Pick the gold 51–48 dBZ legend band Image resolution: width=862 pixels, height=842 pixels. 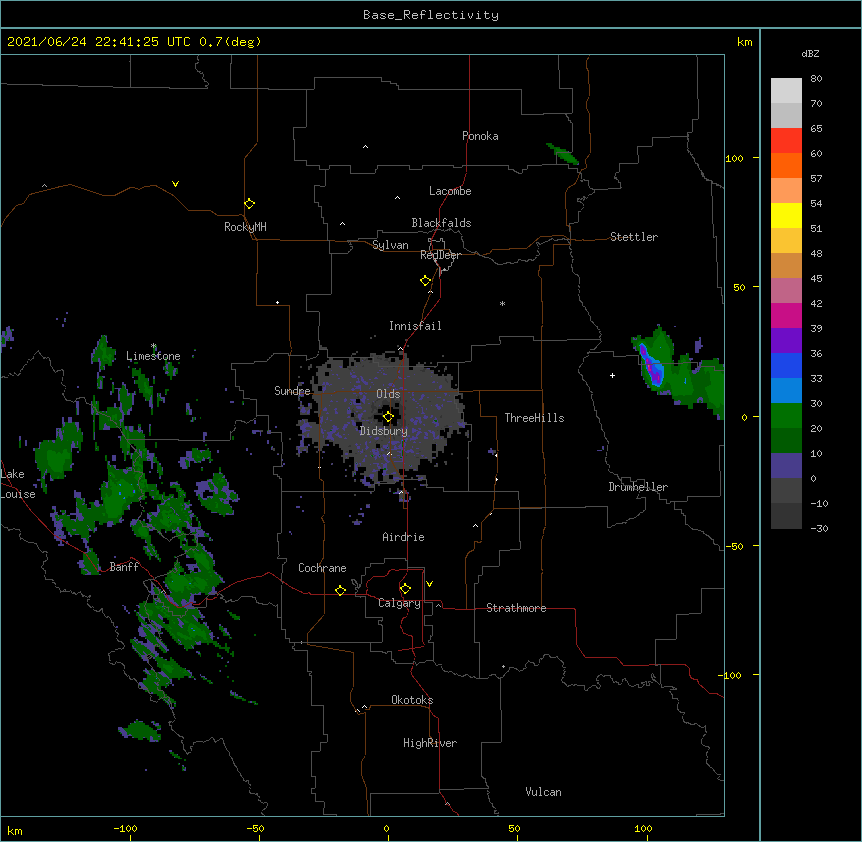point(786,241)
